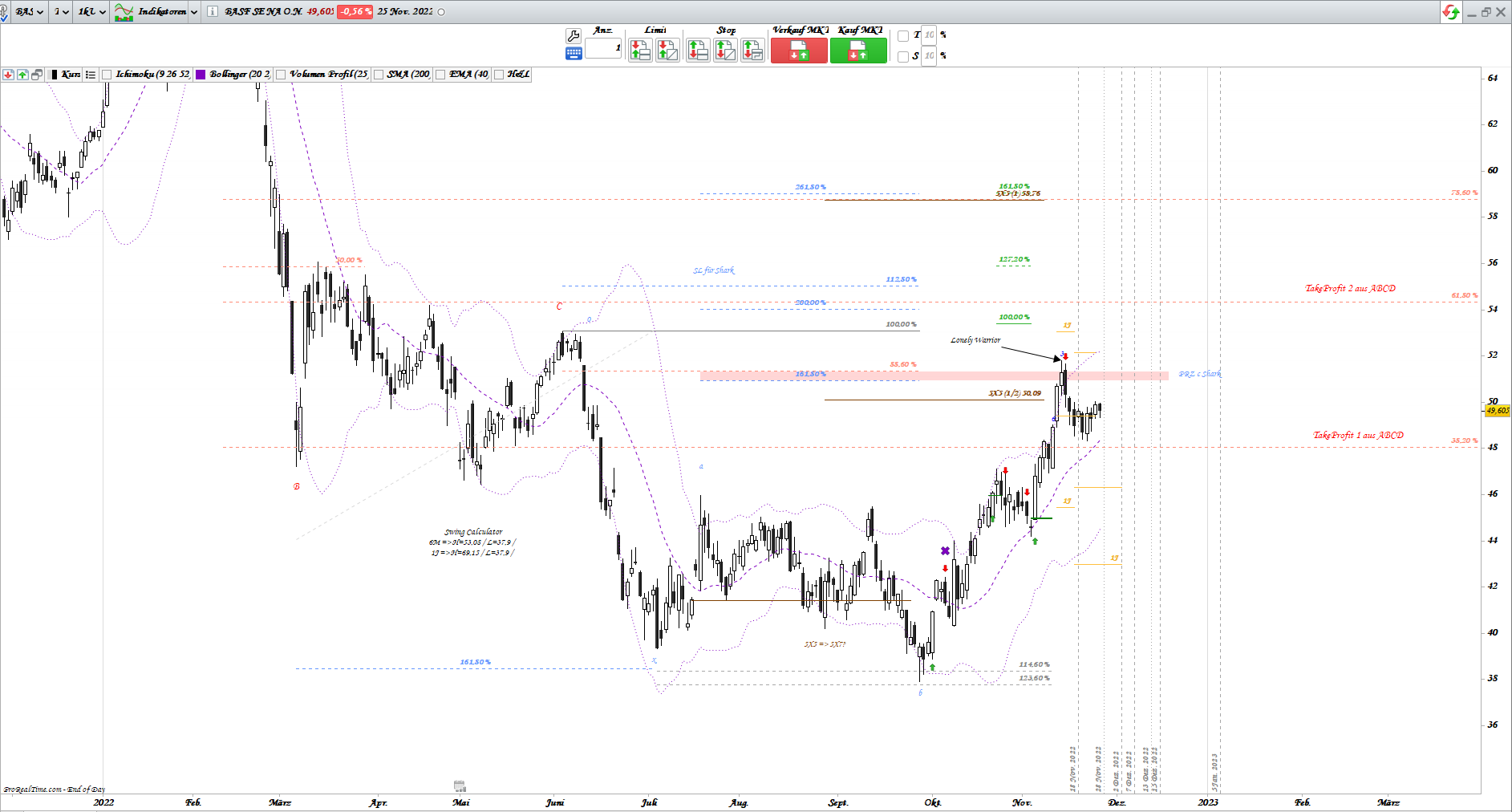This screenshot has height=812, width=1512.
Task: Enable the S percent checkbox
Action: point(903,56)
